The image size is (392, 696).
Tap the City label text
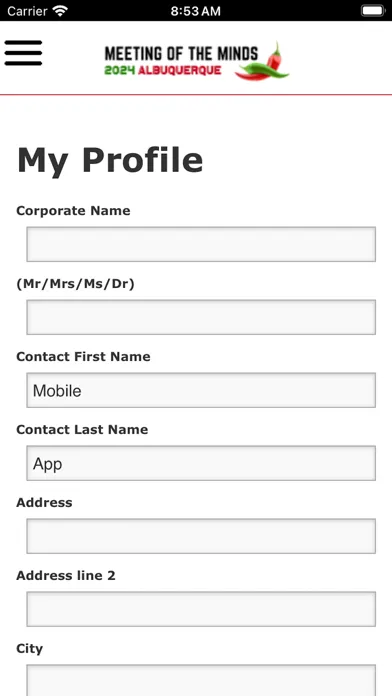(x=29, y=649)
